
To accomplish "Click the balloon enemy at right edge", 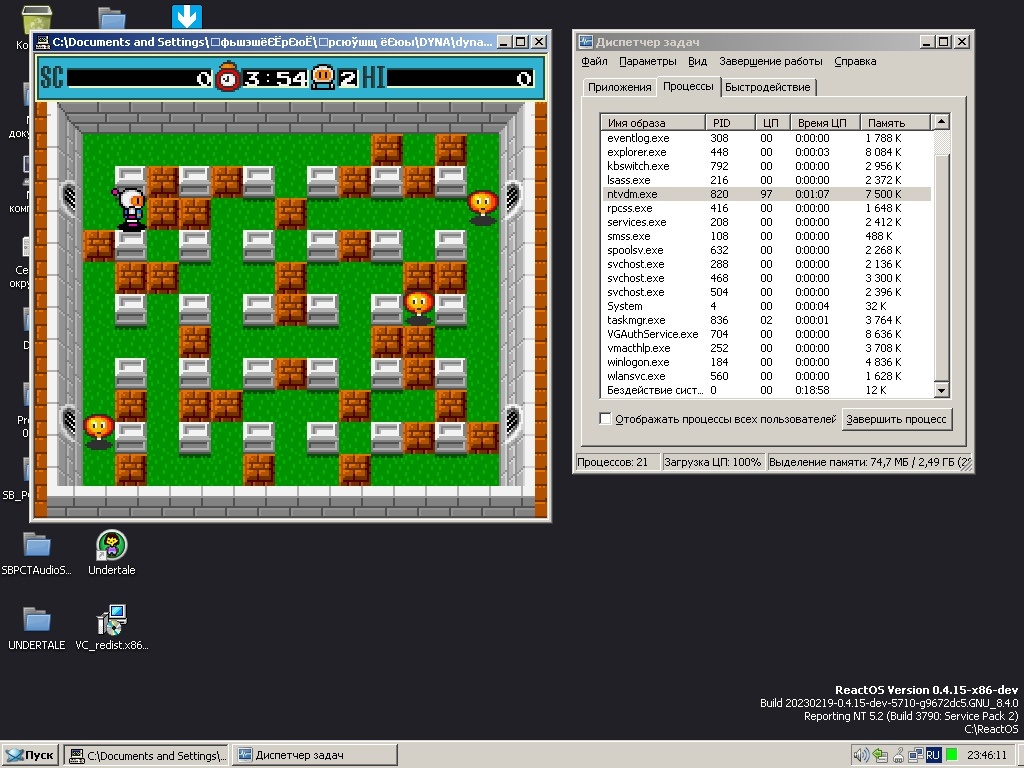I will click(x=483, y=207).
